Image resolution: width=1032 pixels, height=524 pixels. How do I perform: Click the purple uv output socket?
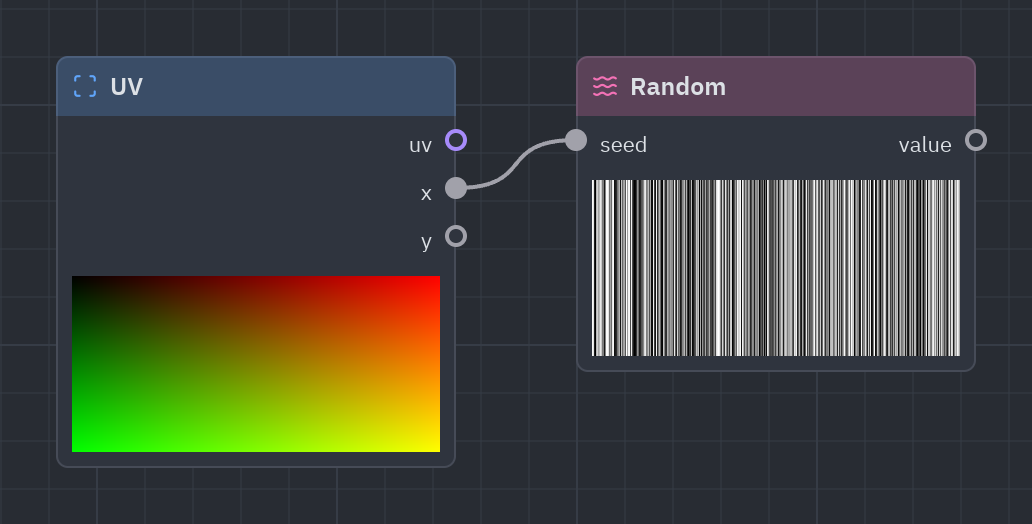[x=456, y=140]
